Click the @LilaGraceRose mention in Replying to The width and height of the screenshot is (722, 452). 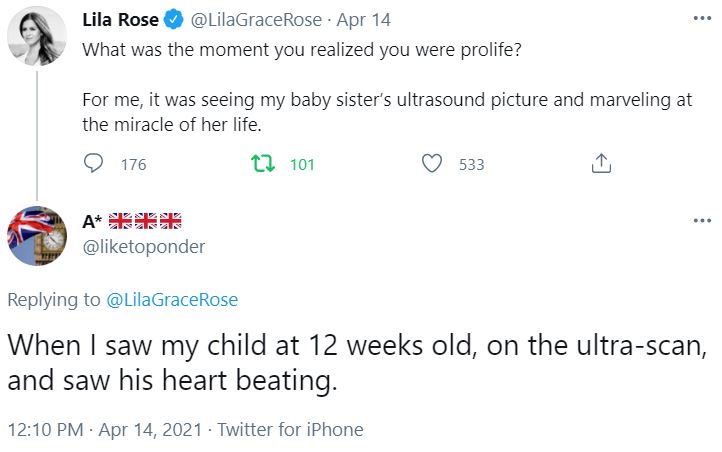point(172,299)
